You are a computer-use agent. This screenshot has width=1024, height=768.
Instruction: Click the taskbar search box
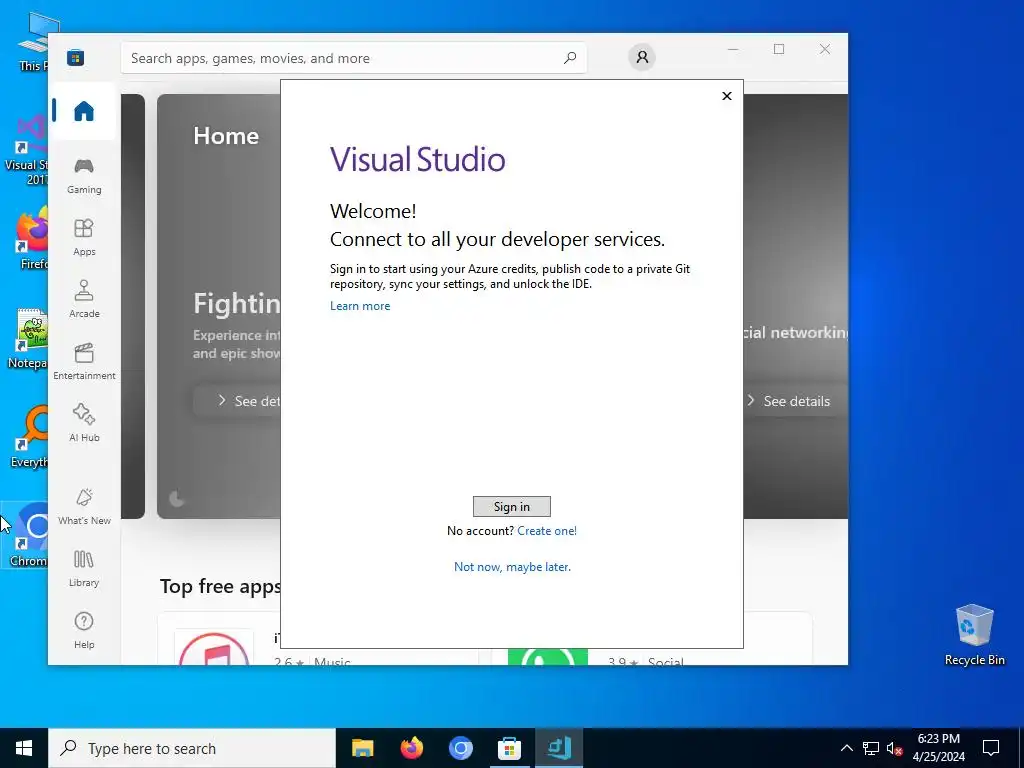click(191, 748)
